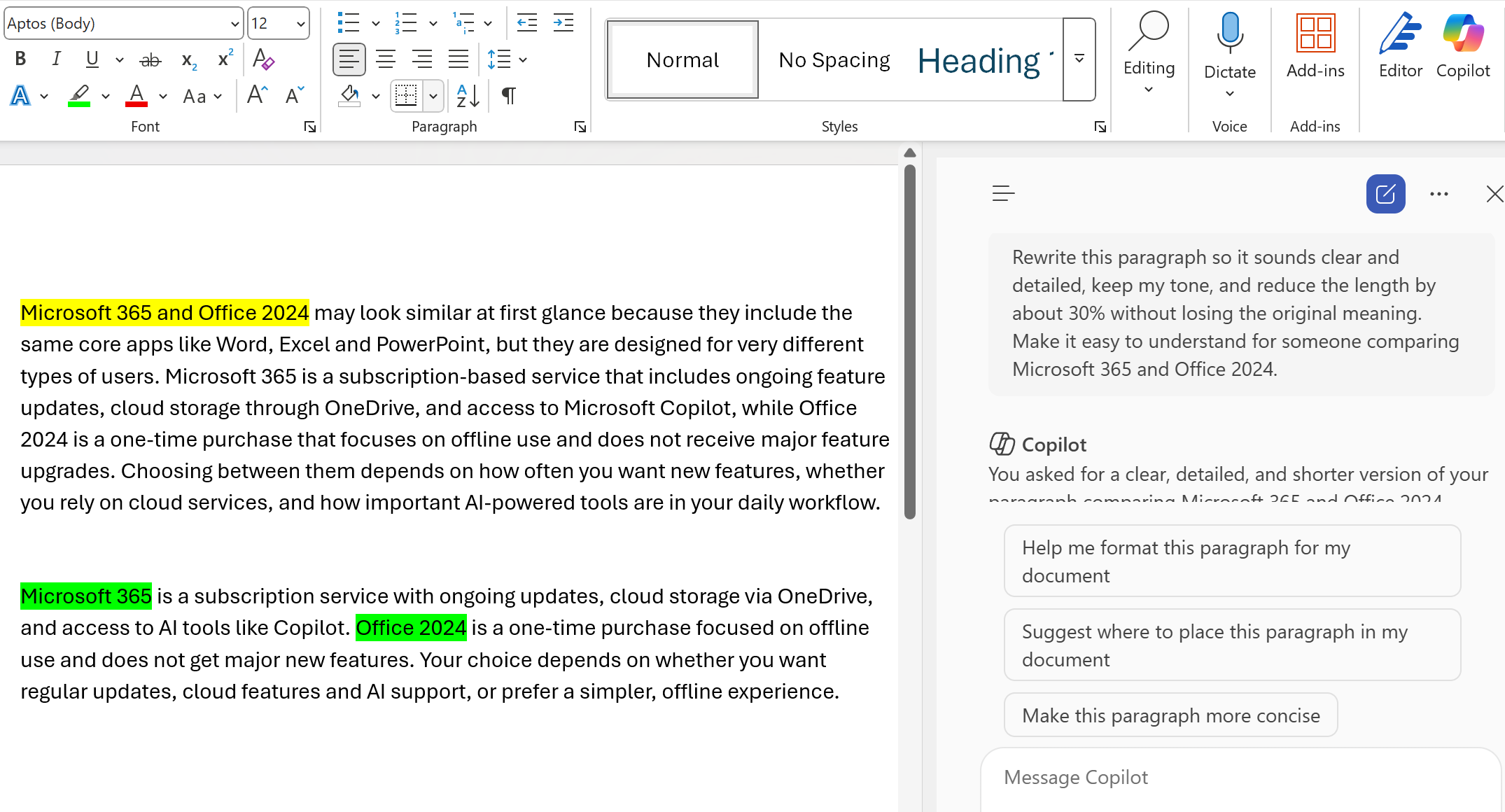Open the font name dropdown
The height and width of the screenshot is (812, 1505).
click(x=235, y=23)
